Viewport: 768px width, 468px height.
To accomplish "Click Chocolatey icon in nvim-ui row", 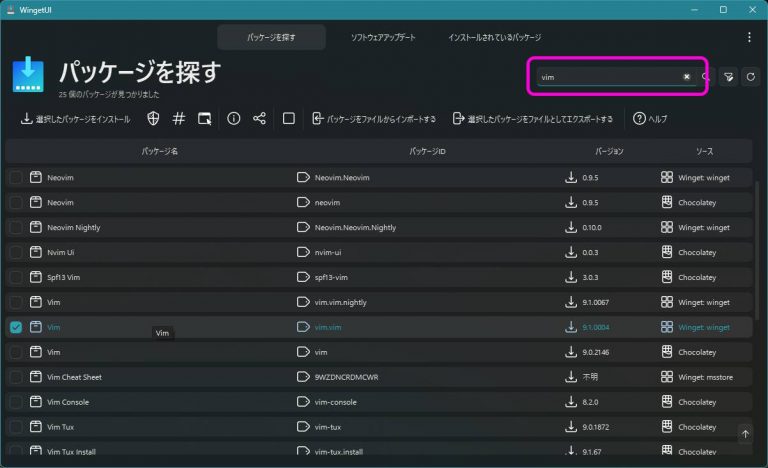I will 667,252.
